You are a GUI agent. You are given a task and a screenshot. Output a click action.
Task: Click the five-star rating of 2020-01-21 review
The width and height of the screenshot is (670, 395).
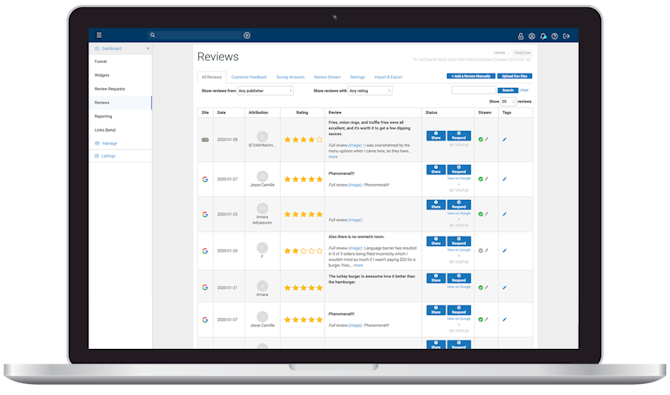point(303,288)
